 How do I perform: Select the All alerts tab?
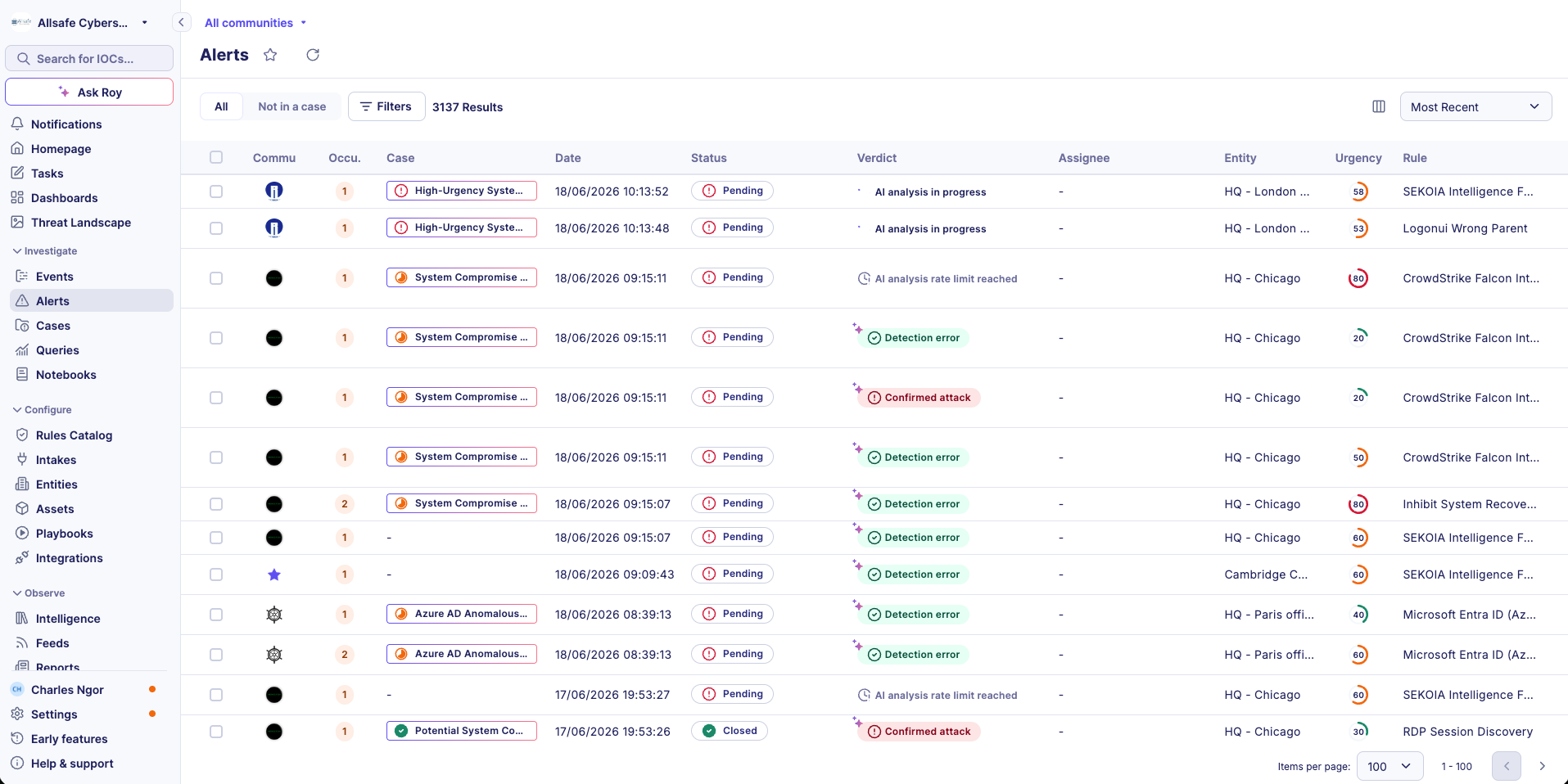point(221,106)
